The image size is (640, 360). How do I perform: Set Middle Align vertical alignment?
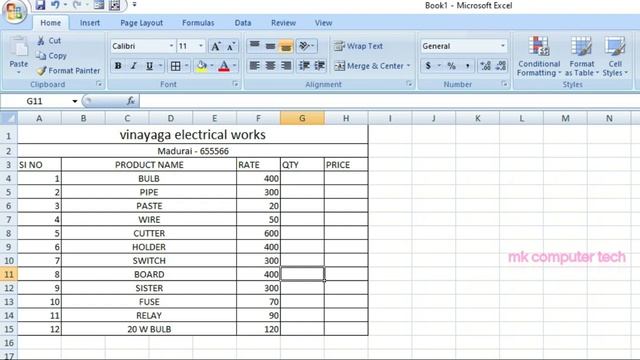pos(270,46)
